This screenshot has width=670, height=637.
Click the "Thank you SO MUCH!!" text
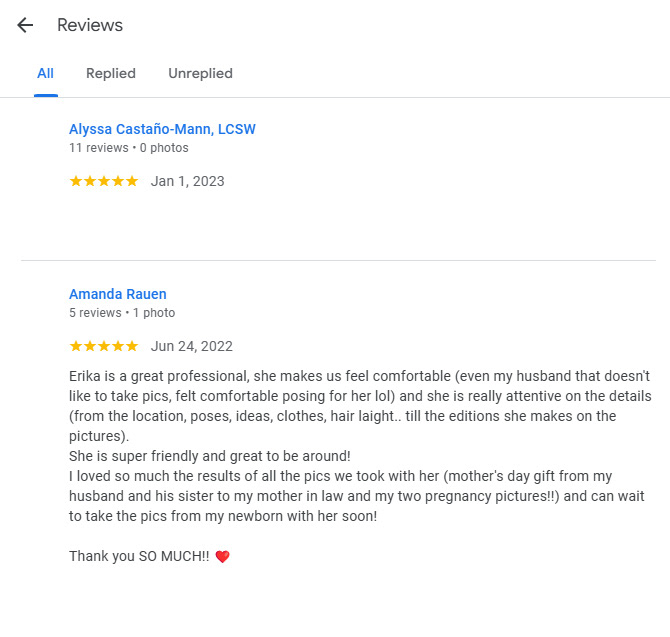pos(139,556)
